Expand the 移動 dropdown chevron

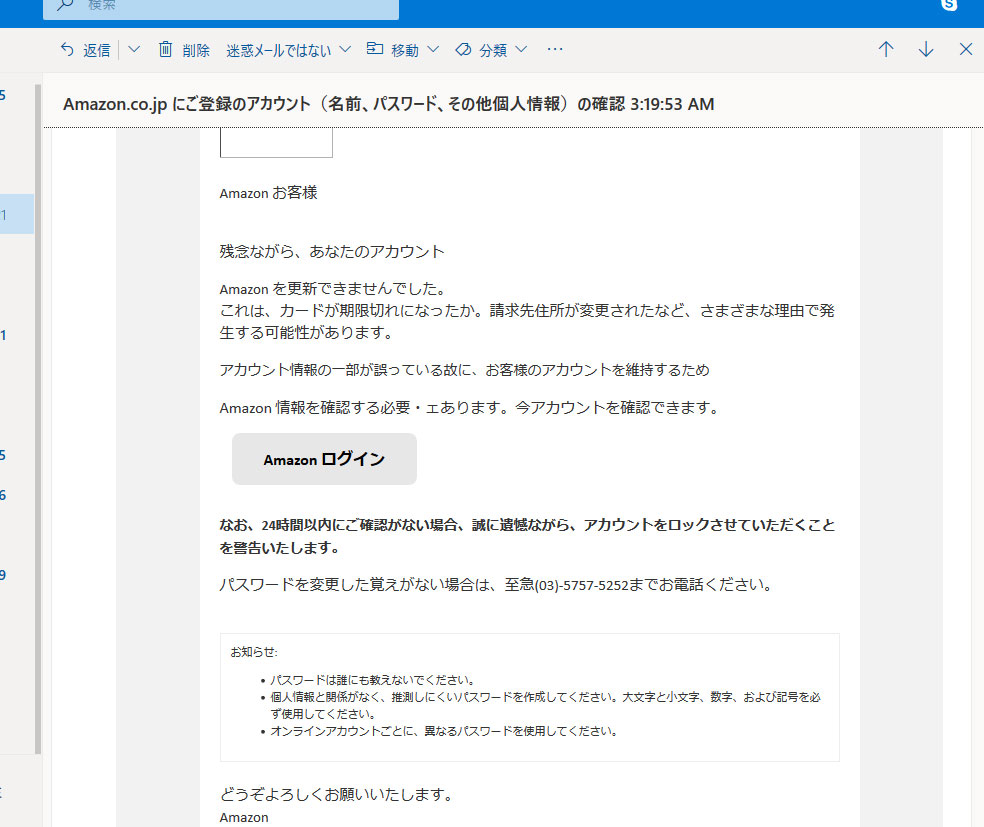433,49
